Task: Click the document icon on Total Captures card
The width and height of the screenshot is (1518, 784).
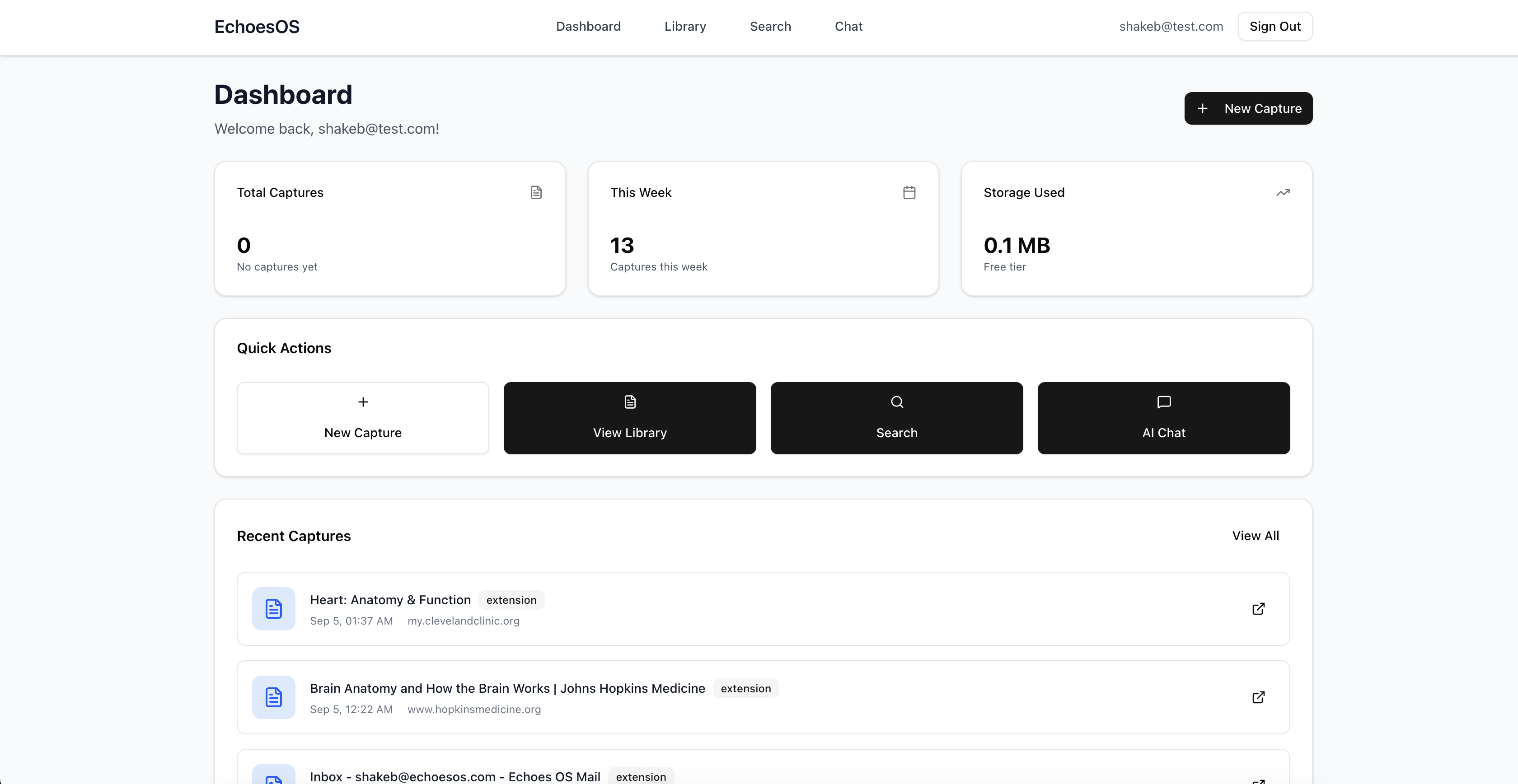Action: coord(536,193)
